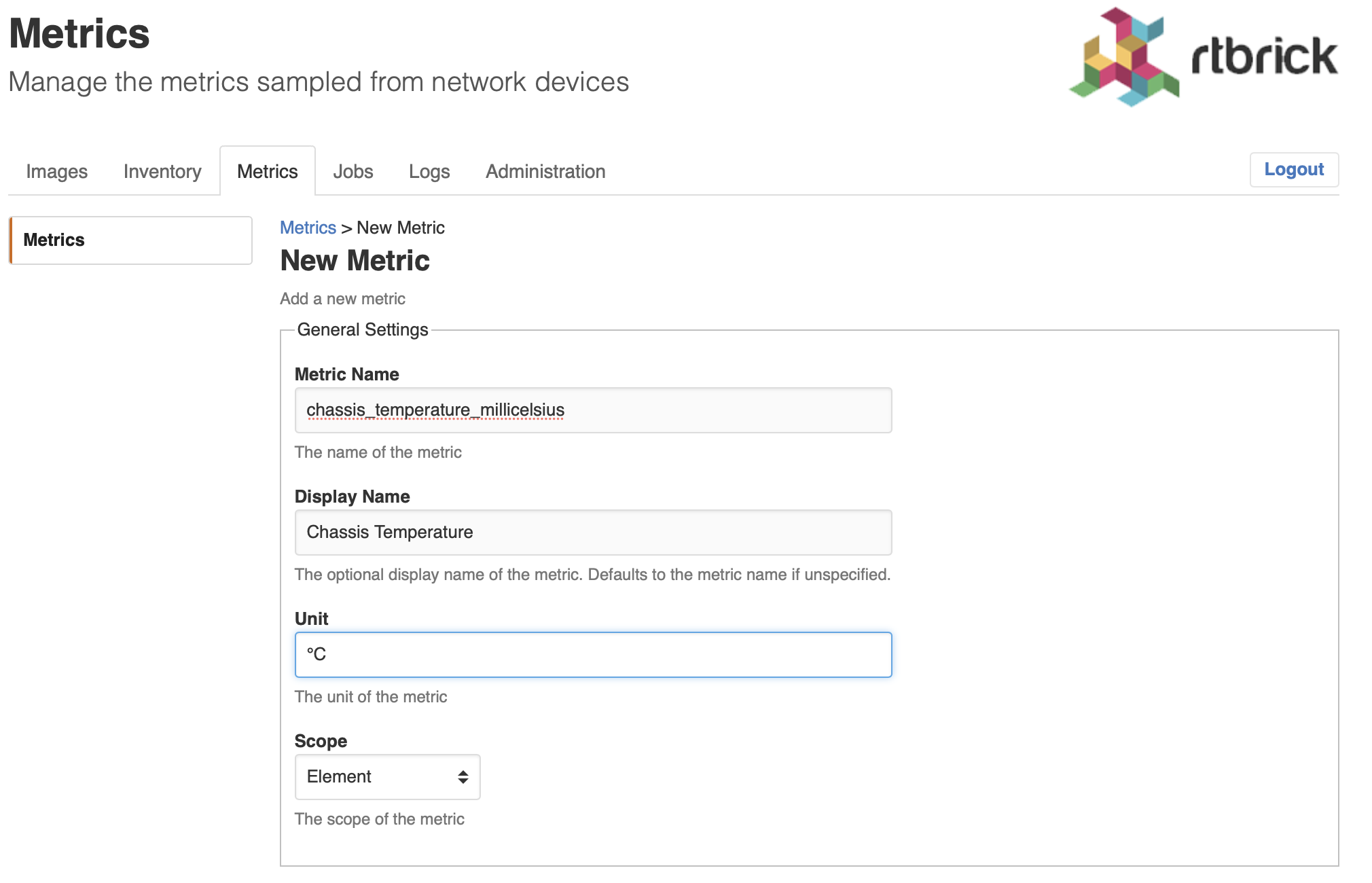Click the Administration tab icon area
The height and width of the screenshot is (883, 1372).
coord(545,171)
